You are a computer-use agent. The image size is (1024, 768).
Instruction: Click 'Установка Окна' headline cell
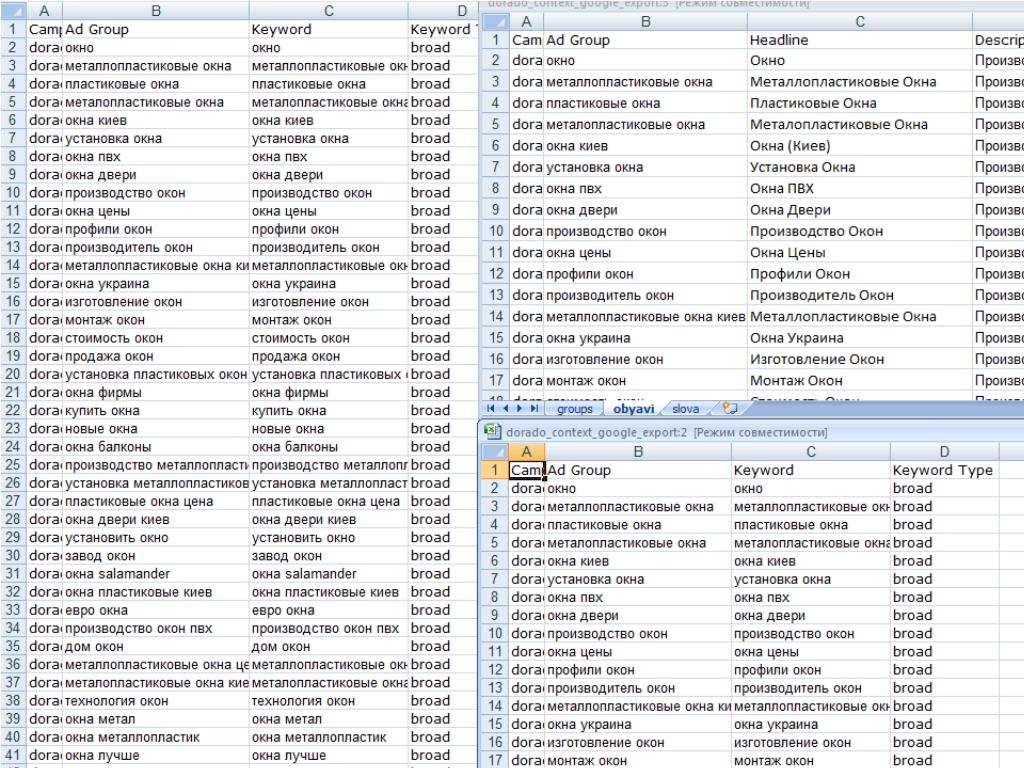[x=860, y=167]
